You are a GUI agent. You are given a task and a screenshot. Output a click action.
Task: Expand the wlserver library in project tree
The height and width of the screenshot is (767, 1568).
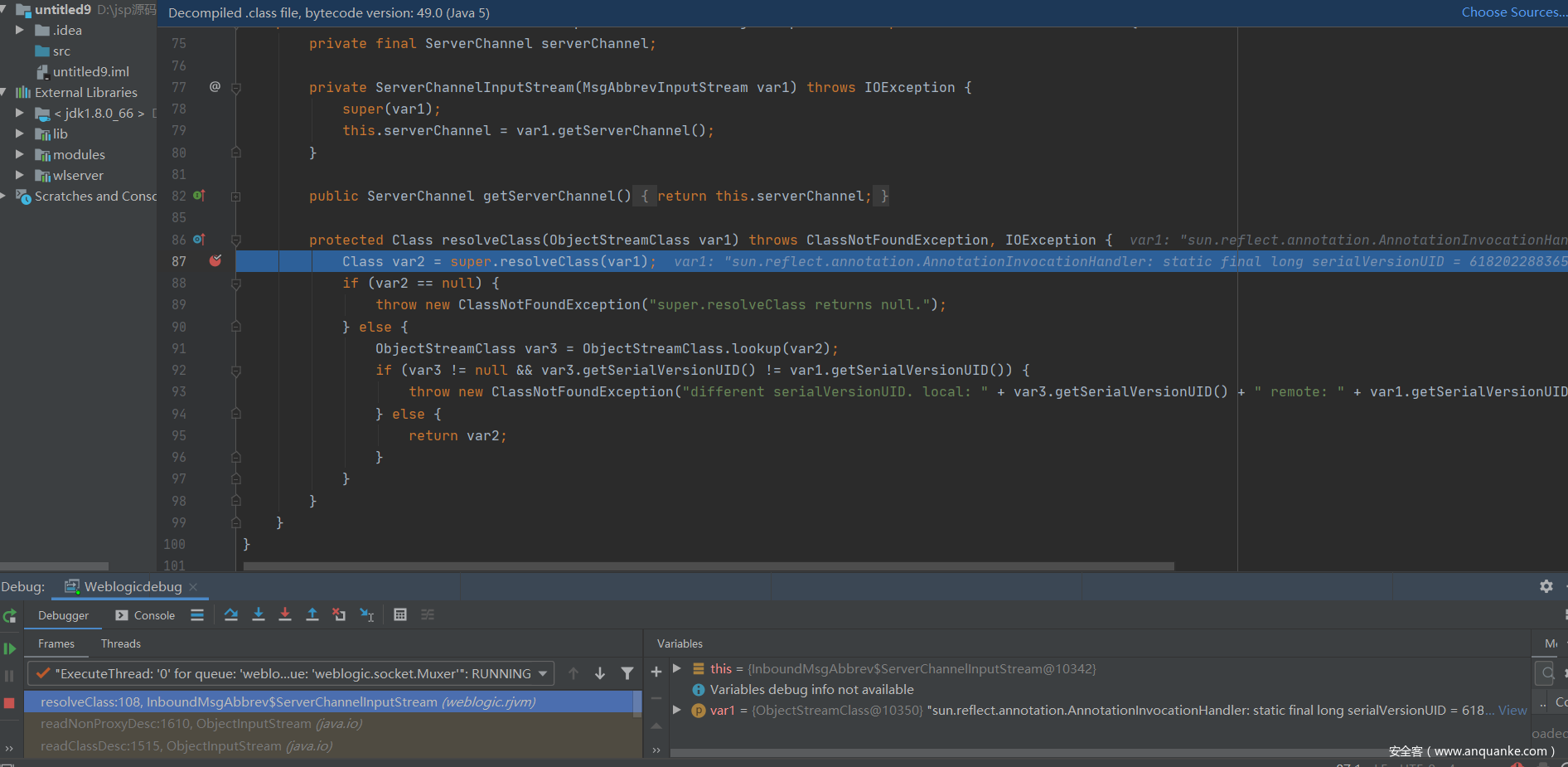click(20, 175)
